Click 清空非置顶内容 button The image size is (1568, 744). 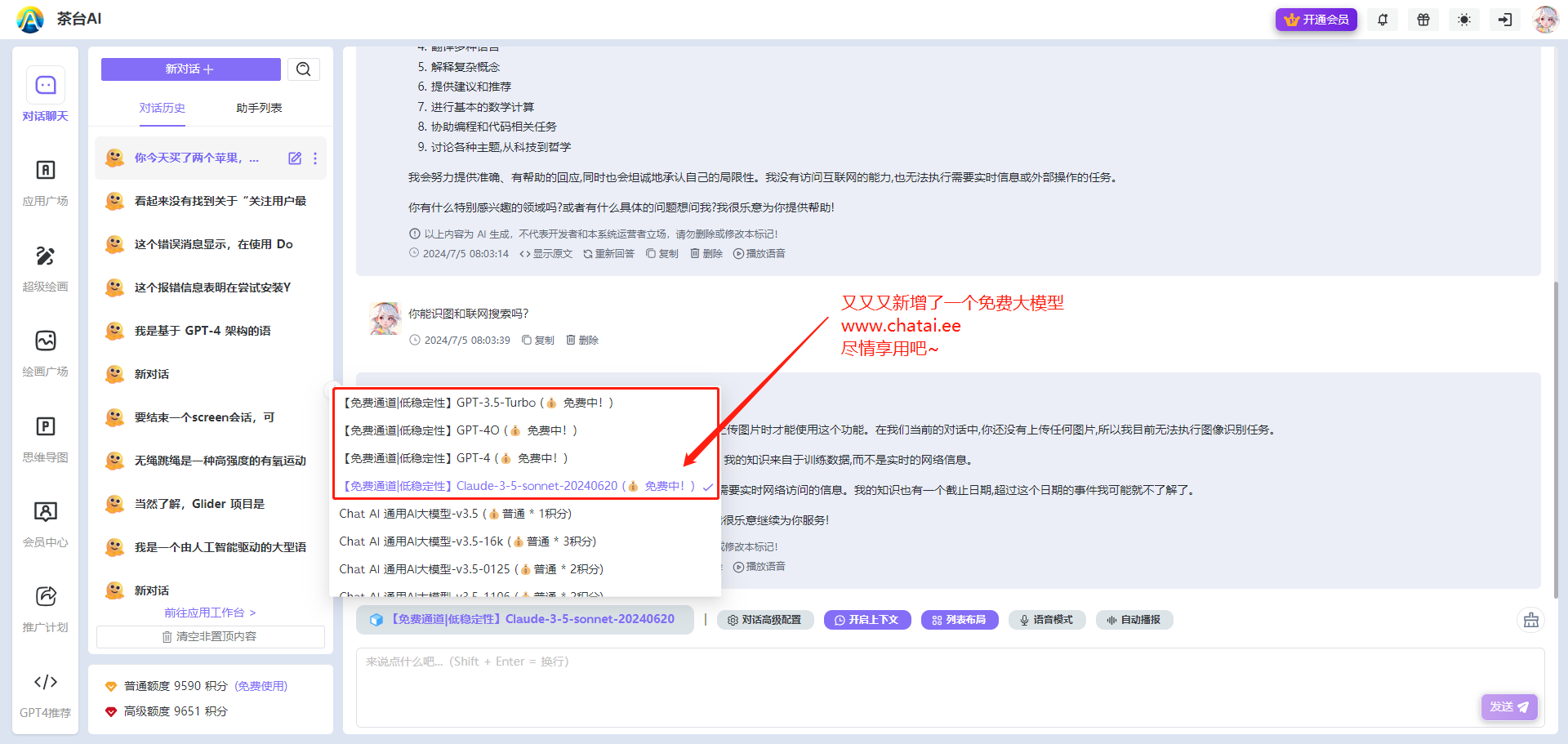tap(211, 637)
